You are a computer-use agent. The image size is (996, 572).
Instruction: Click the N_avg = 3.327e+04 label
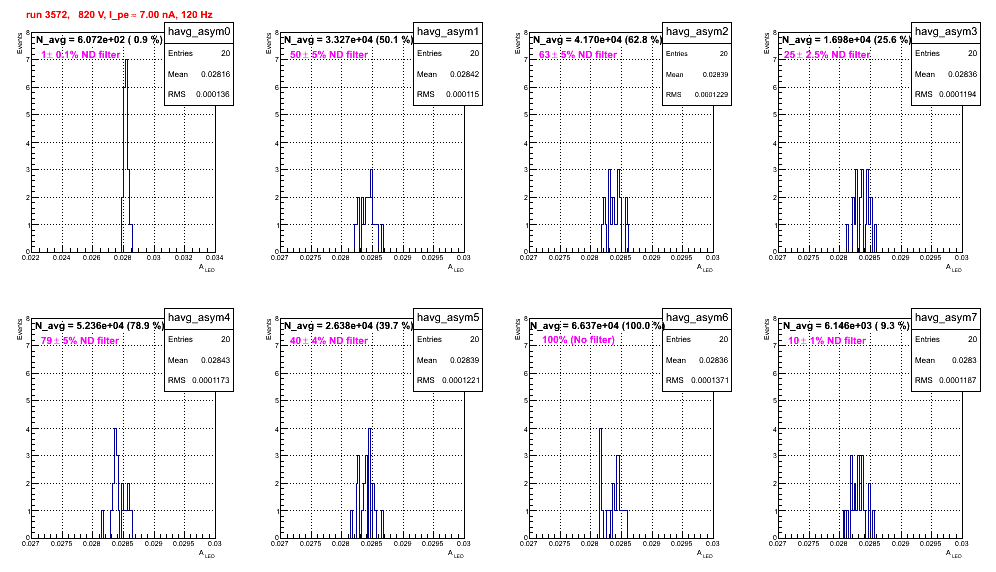tap(347, 39)
